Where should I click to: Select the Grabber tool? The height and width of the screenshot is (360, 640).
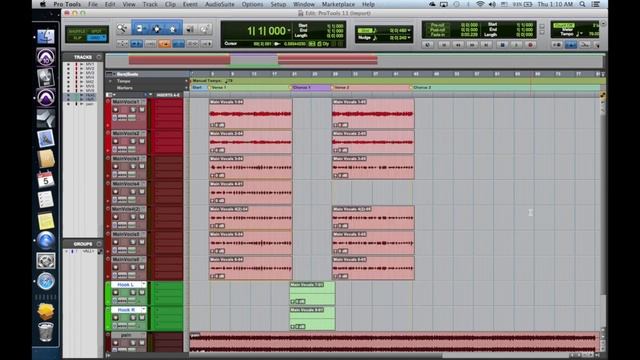[x=173, y=29]
